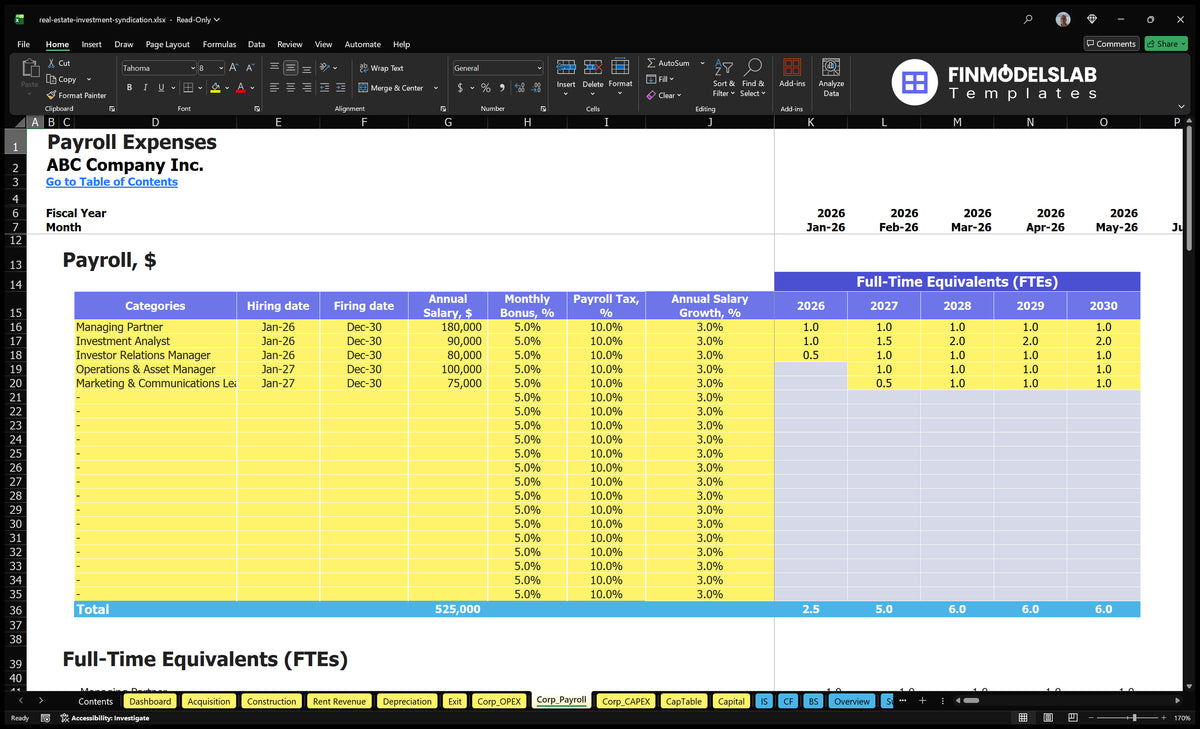Click Merge & Center
1200x729 pixels.
(391, 88)
